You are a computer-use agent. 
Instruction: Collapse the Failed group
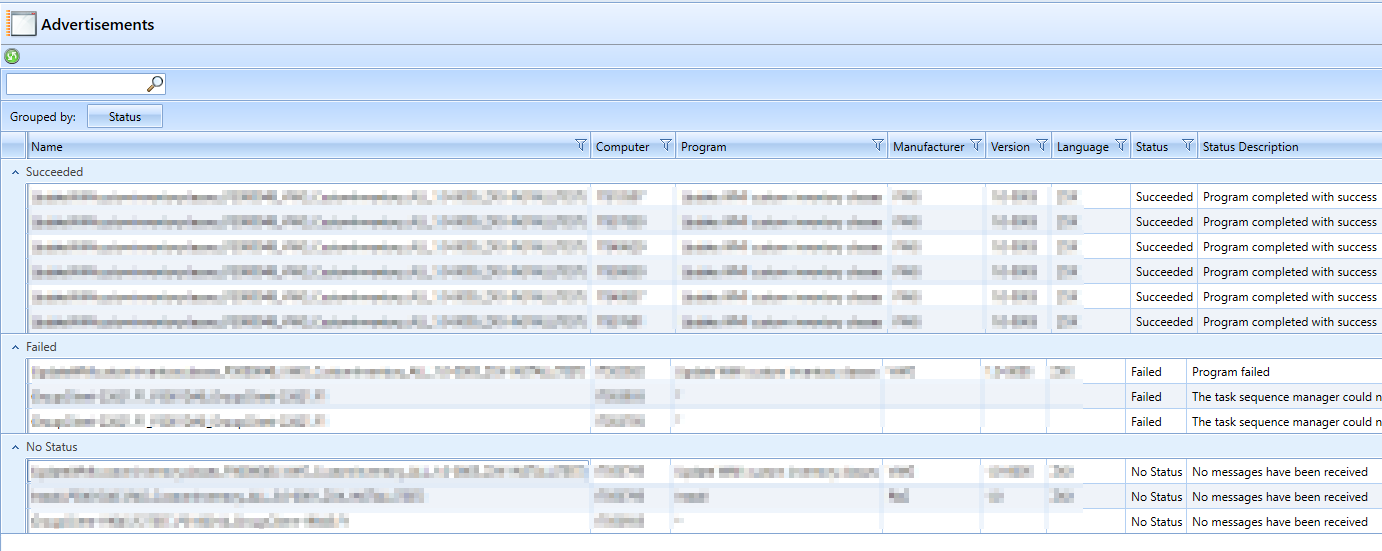(15, 347)
